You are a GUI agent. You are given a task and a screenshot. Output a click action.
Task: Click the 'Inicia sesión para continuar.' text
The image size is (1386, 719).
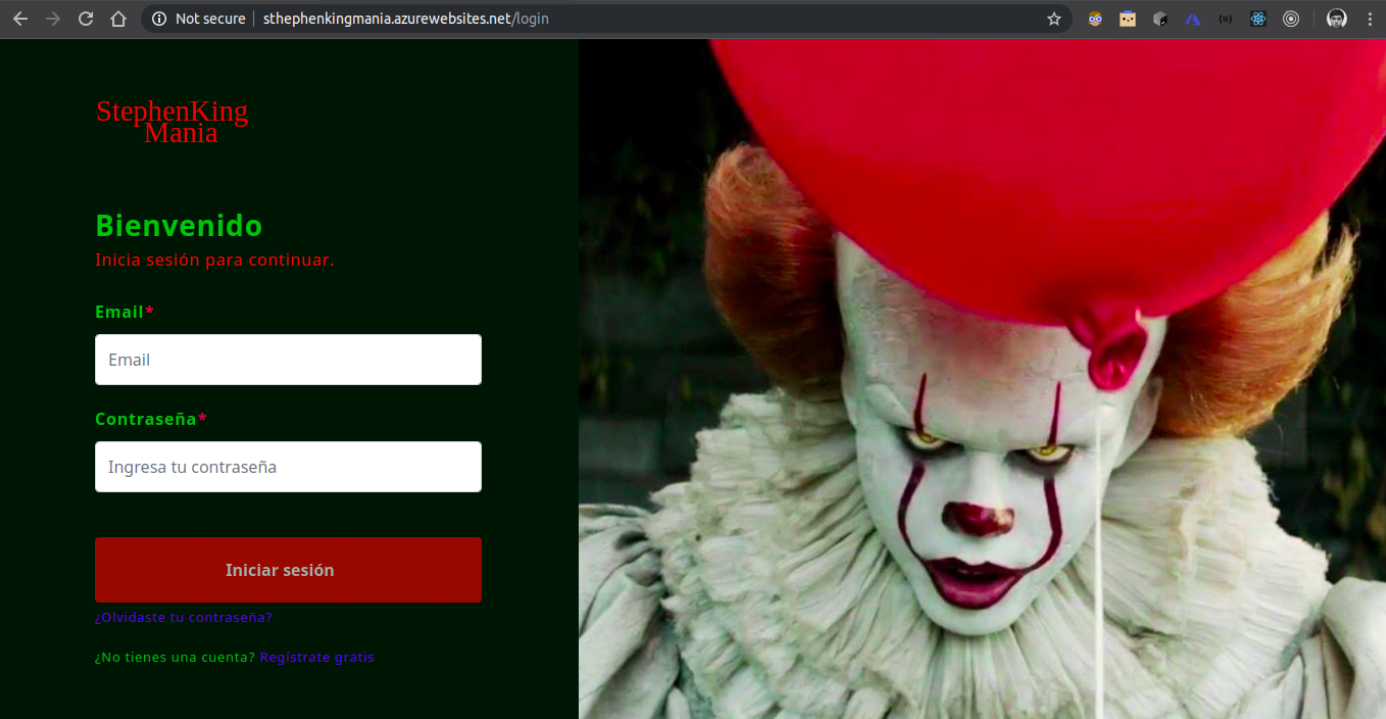pyautogui.click(x=215, y=260)
